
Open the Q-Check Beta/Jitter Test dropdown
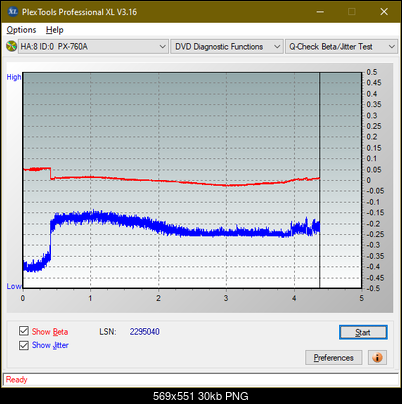[x=341, y=47]
